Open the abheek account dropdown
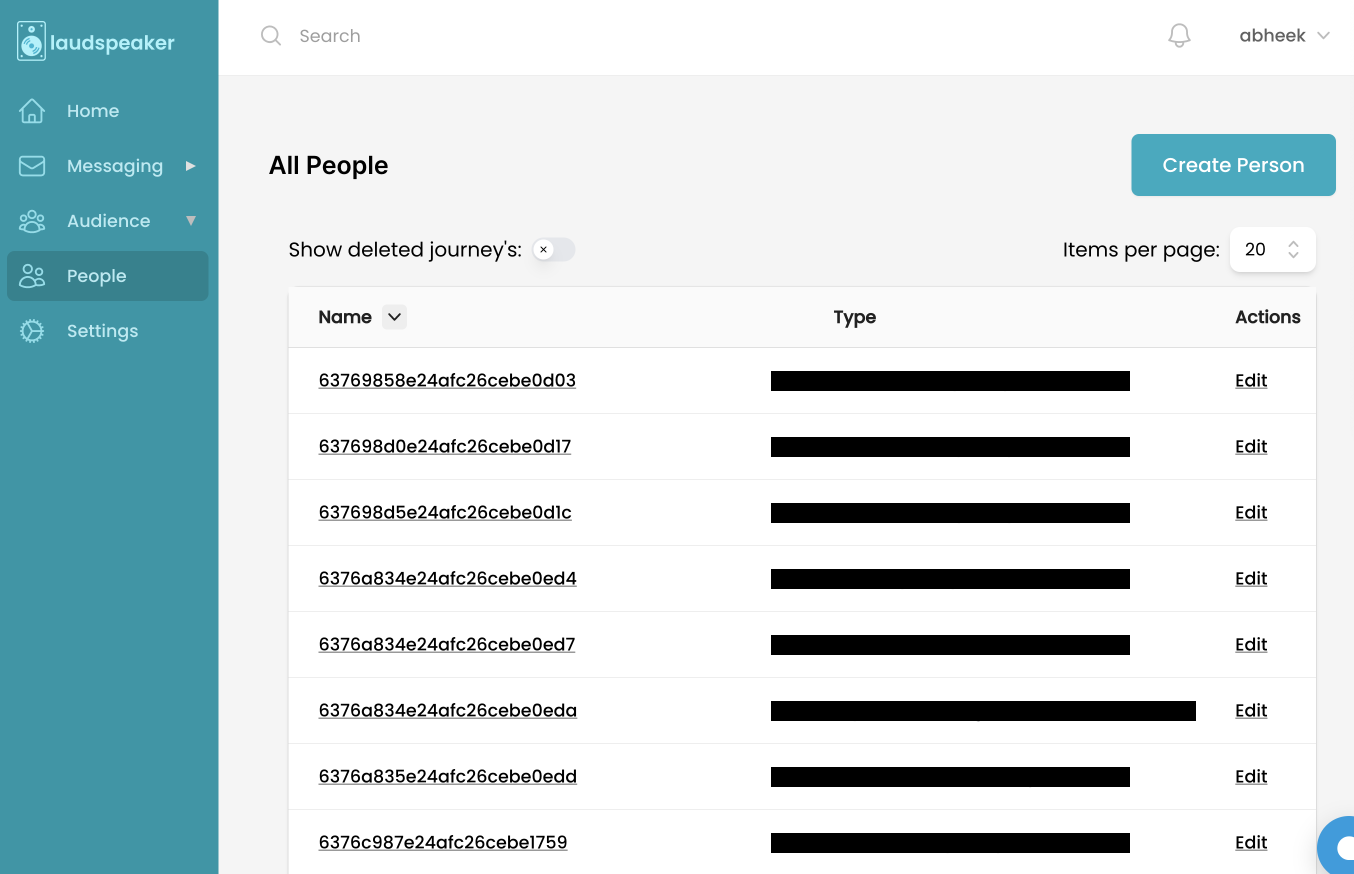 [1284, 36]
